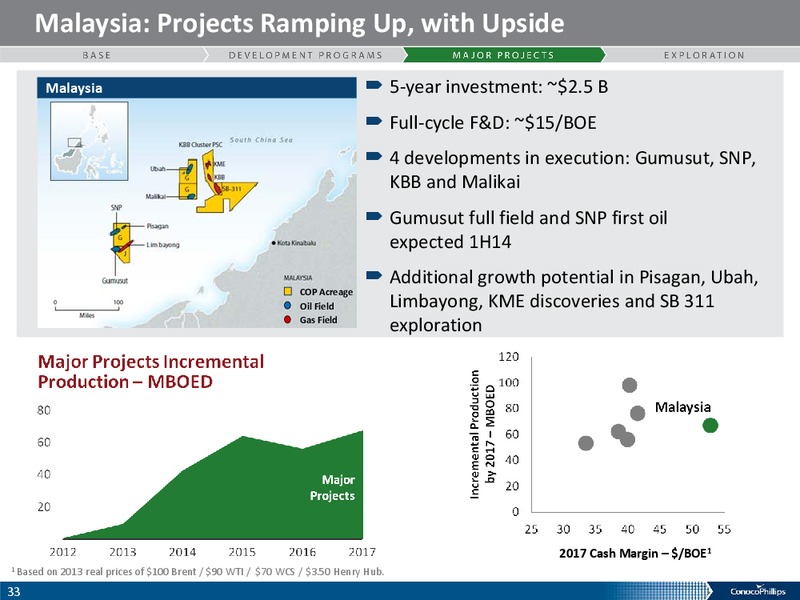Screen dimensions: 800x600
Task: Click the SNP label on map
Action: click(x=116, y=208)
